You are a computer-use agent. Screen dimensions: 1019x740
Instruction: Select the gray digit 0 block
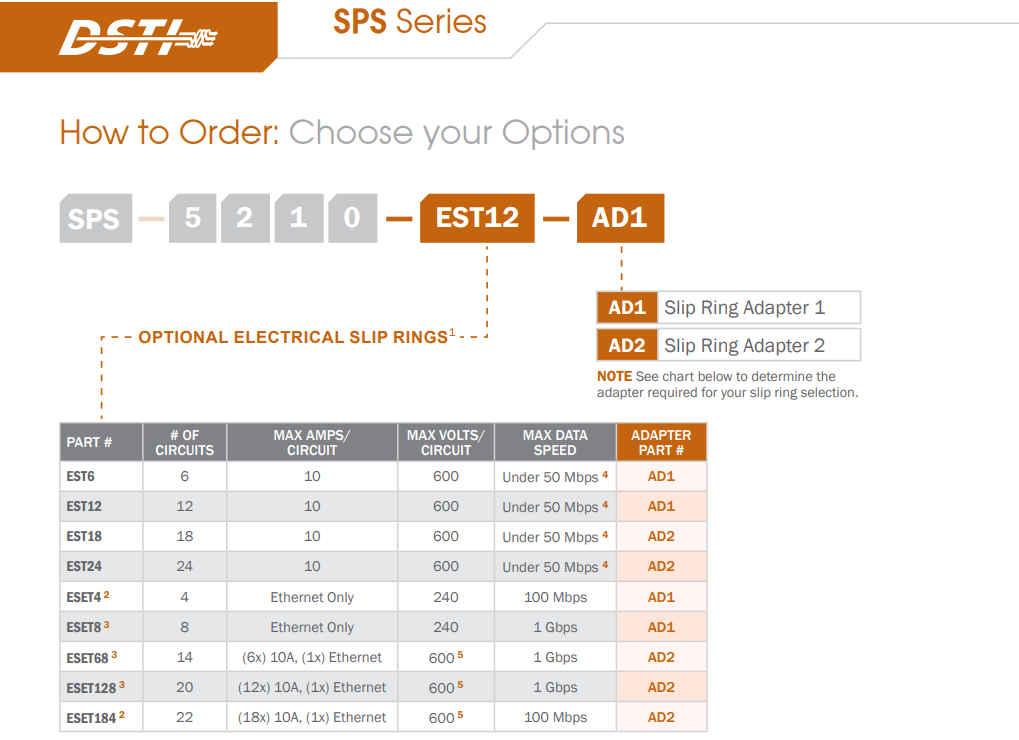click(x=352, y=218)
